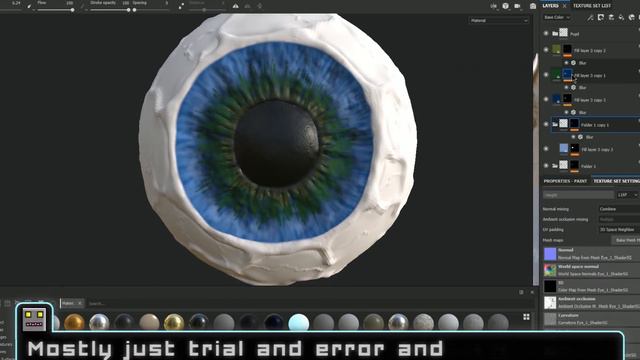The height and width of the screenshot is (360, 640).
Task: Expand the Pupil folder icon
Action: 555,33
